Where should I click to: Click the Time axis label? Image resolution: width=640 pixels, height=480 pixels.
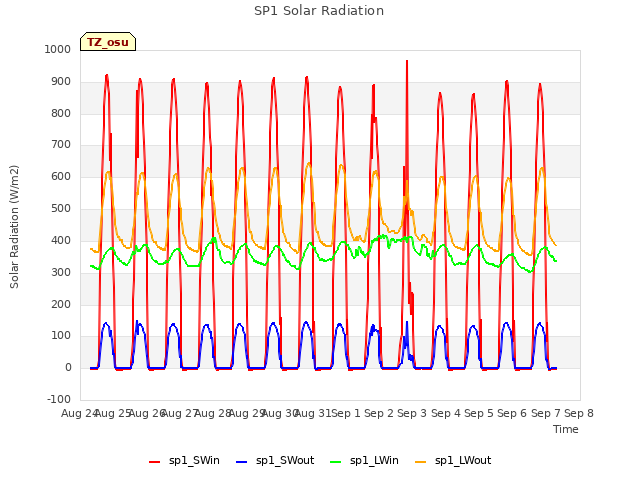[x=566, y=429]
